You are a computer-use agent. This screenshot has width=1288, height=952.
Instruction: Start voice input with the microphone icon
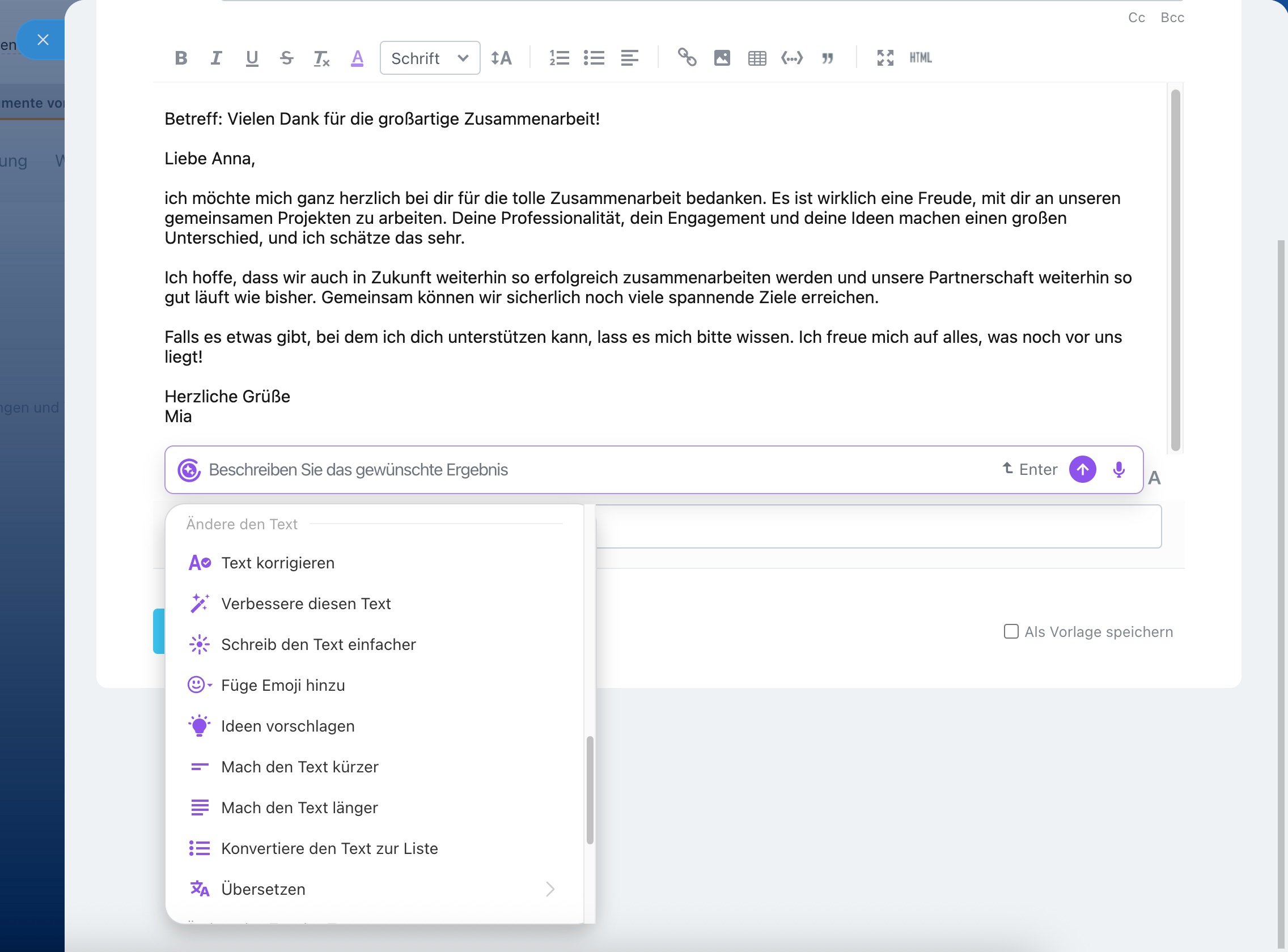pyautogui.click(x=1118, y=470)
